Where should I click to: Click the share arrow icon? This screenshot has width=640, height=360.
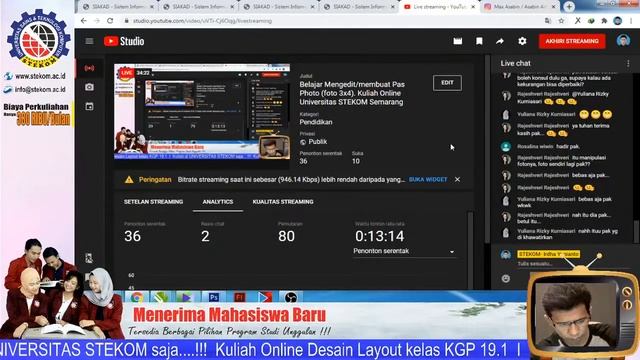click(x=500, y=41)
